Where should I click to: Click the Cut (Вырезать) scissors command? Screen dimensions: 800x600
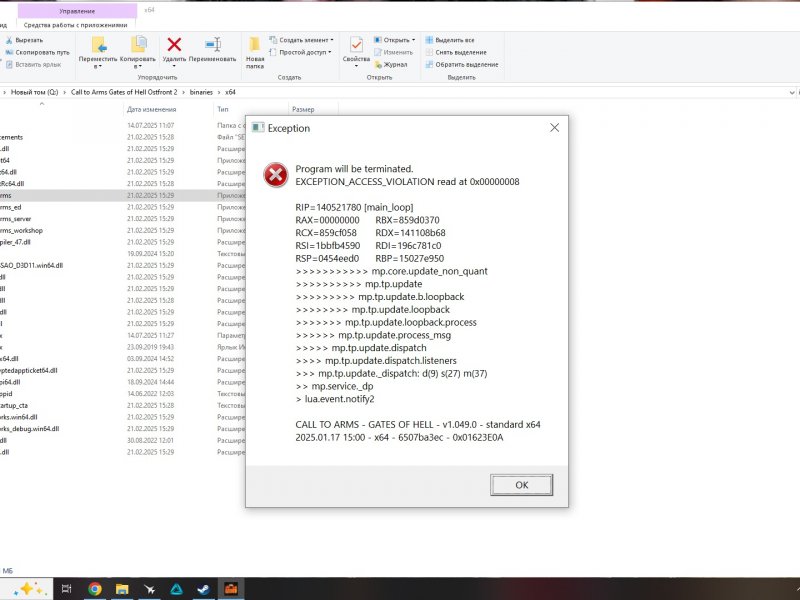[24, 40]
